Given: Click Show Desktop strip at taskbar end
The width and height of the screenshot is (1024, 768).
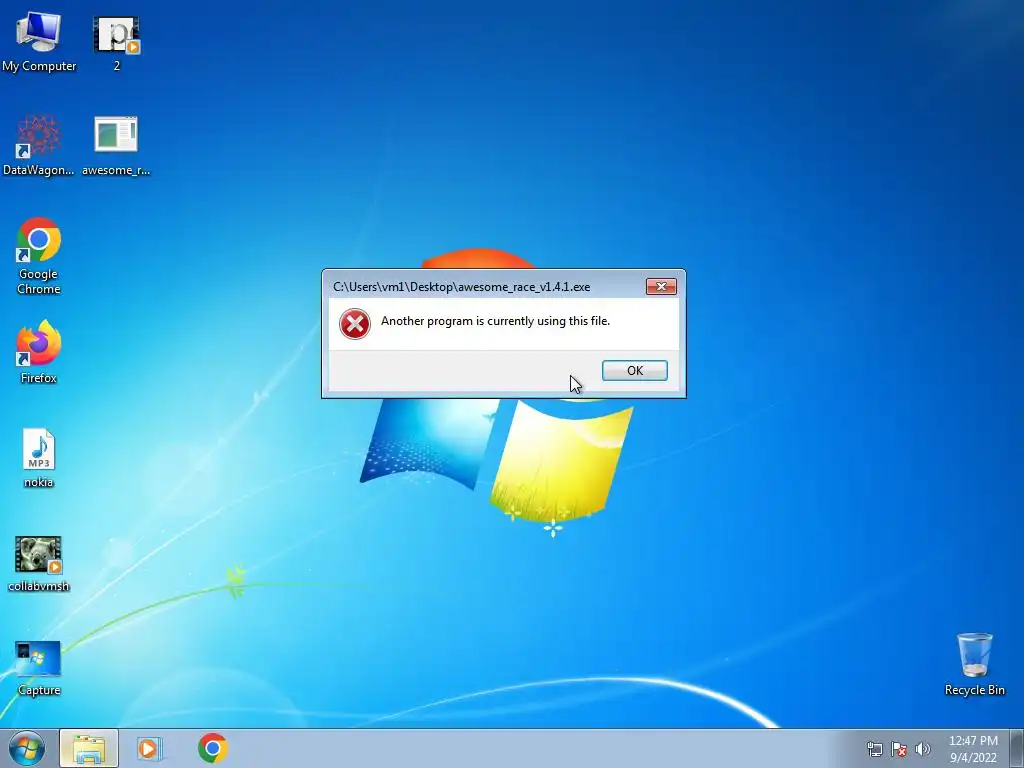Looking at the screenshot, I should pos(1017,748).
